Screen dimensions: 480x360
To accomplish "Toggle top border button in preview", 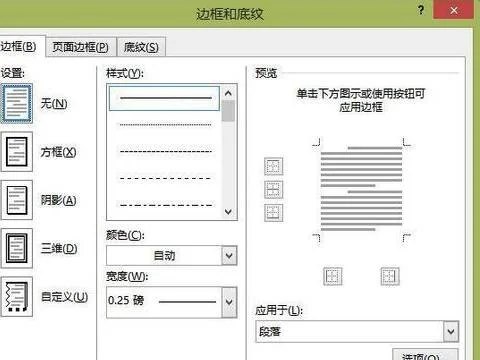I will 274,166.
